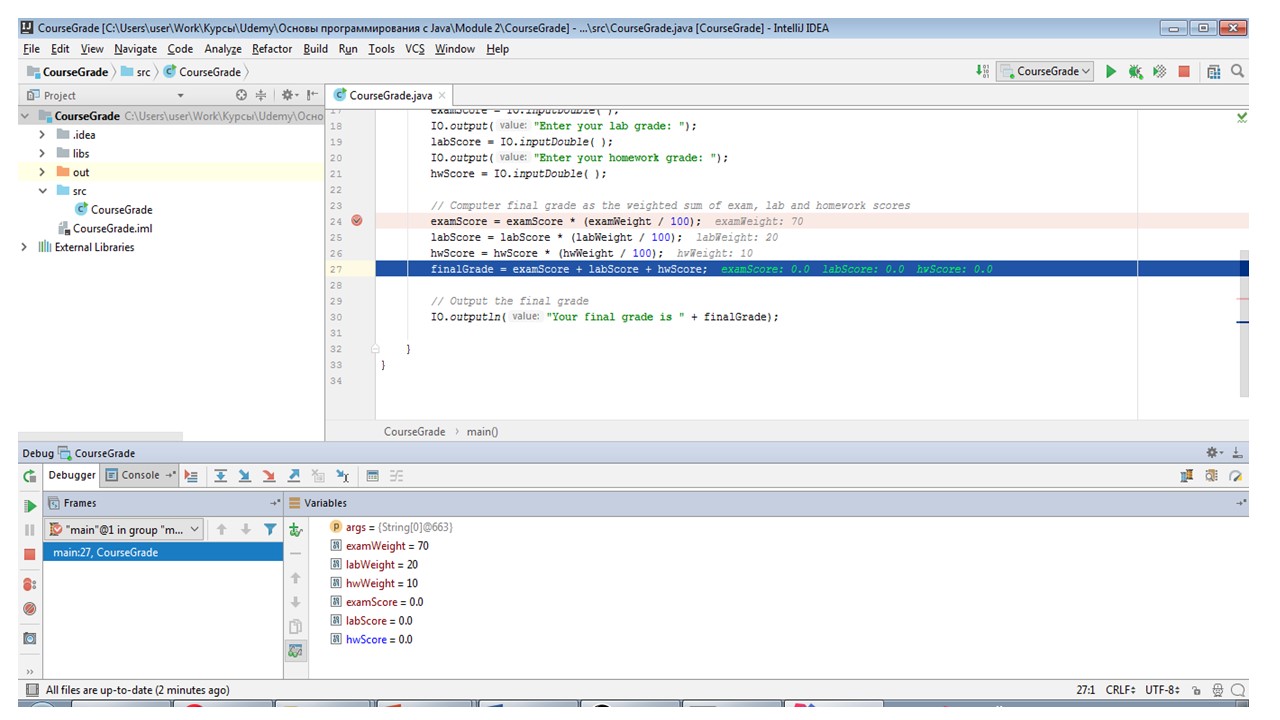Click CourseGrade breadcrumb in navigation bar
This screenshot has height=720, width=1280.
(x=75, y=72)
